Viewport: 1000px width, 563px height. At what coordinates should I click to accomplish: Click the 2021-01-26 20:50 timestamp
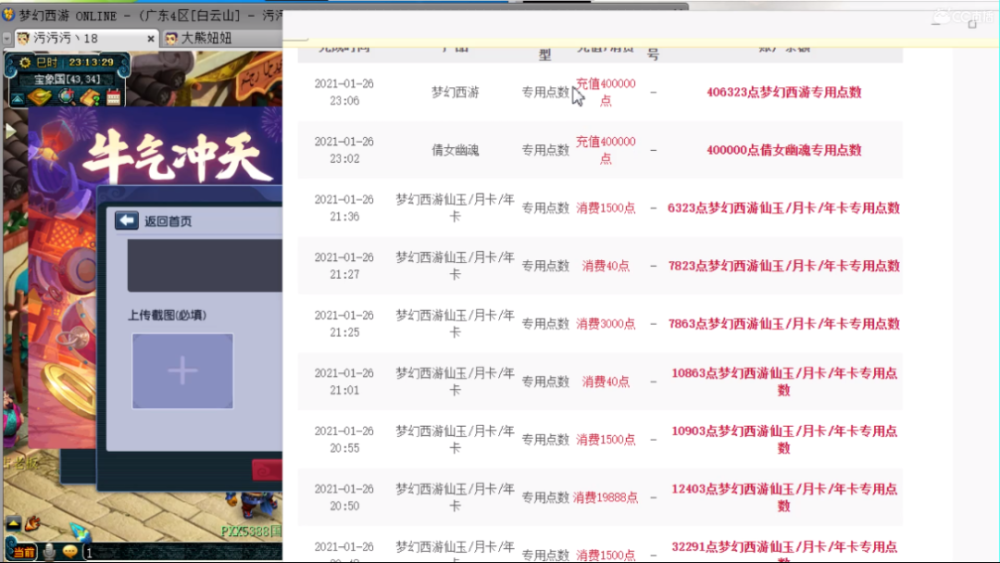344,497
